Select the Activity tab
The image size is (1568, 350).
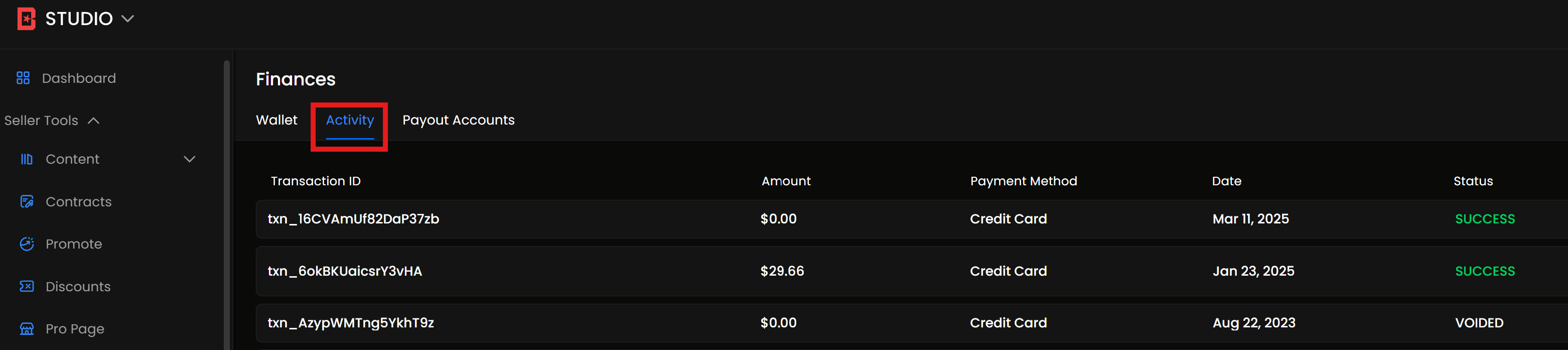coord(349,120)
